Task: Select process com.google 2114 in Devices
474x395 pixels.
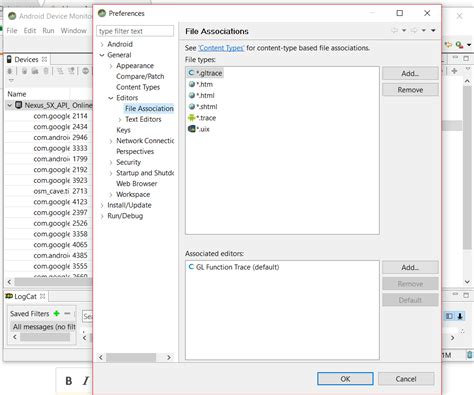Action: coord(49,116)
